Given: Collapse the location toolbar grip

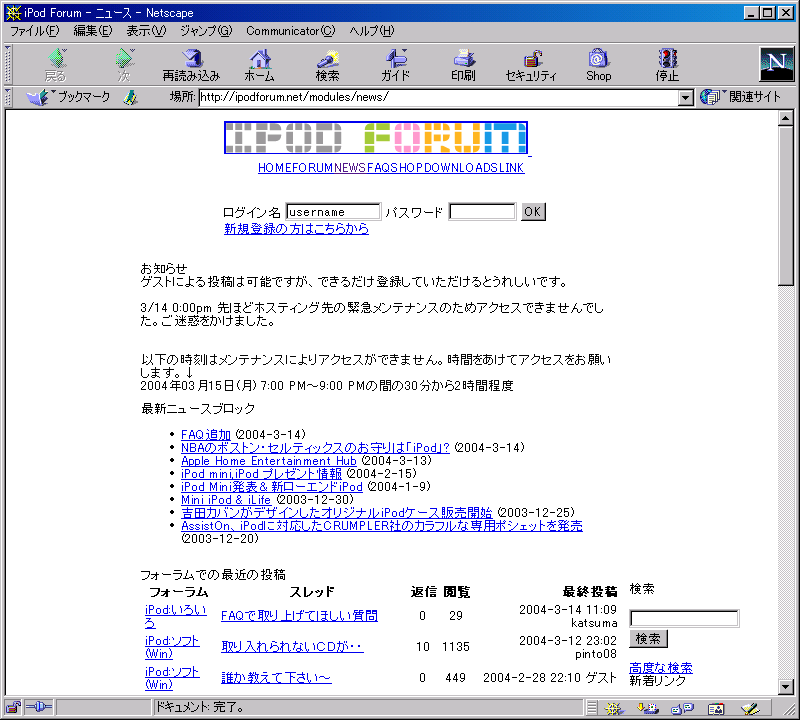Looking at the screenshot, I should 8,97.
